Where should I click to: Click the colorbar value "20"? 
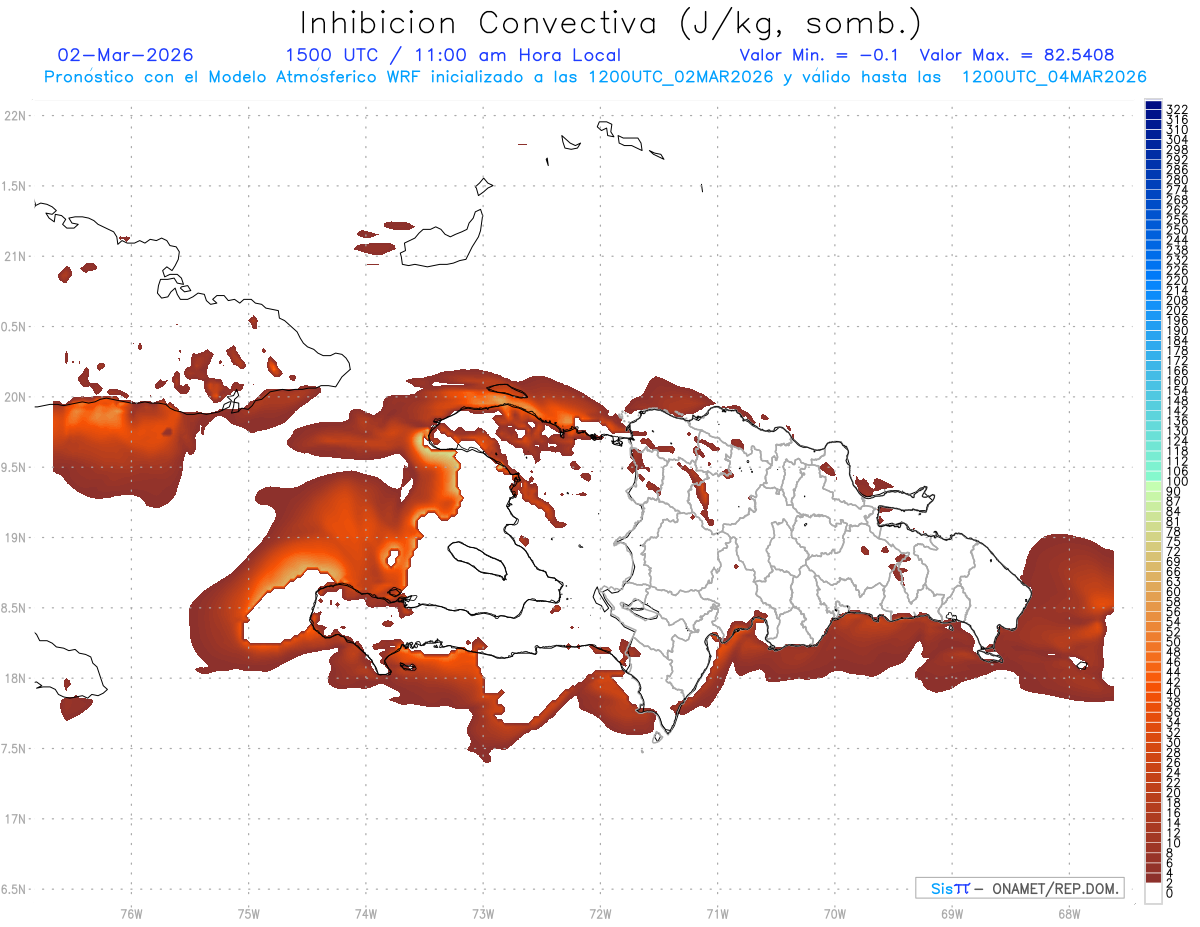(1174, 792)
